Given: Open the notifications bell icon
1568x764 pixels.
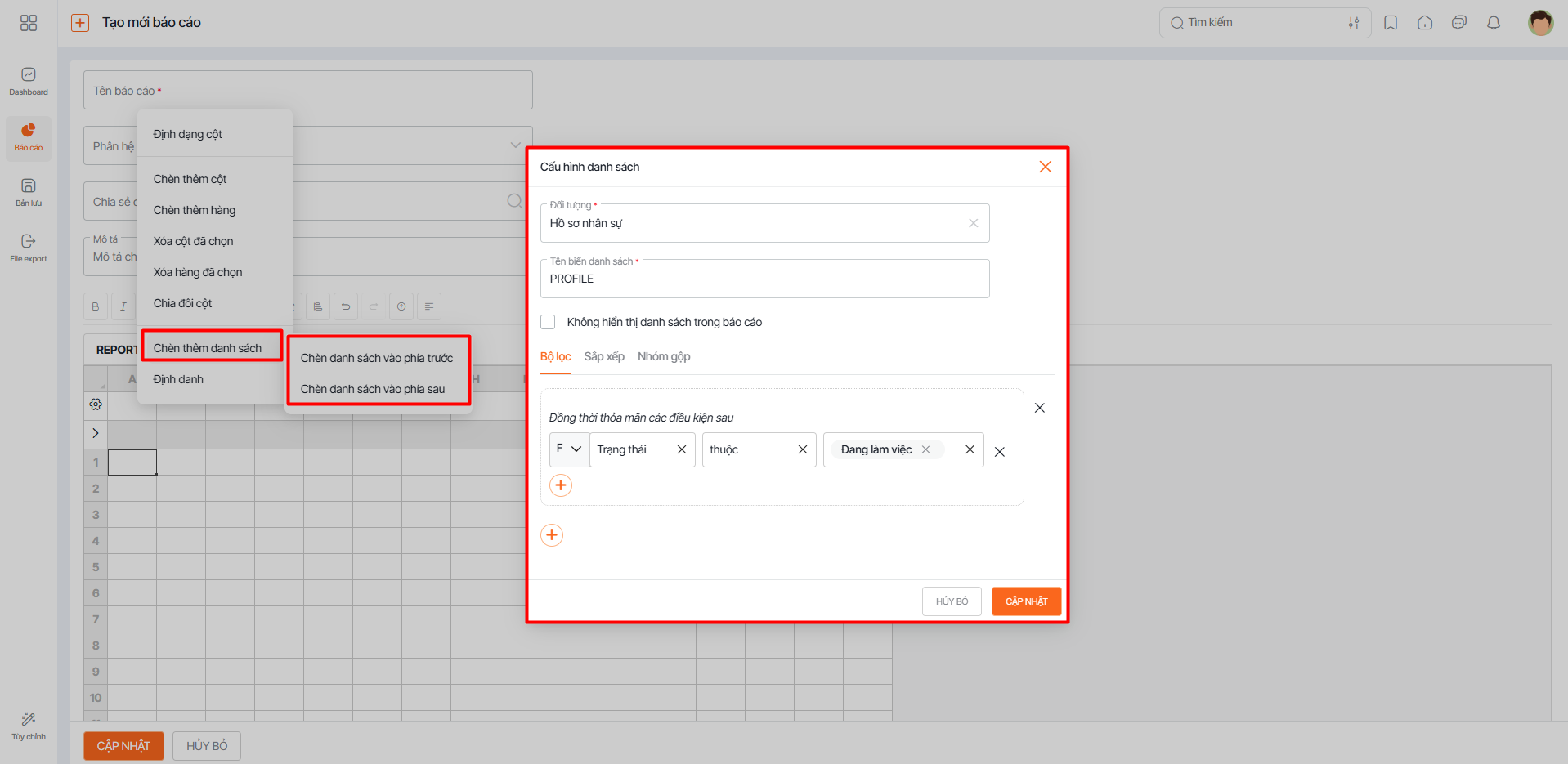Looking at the screenshot, I should pyautogui.click(x=1494, y=22).
